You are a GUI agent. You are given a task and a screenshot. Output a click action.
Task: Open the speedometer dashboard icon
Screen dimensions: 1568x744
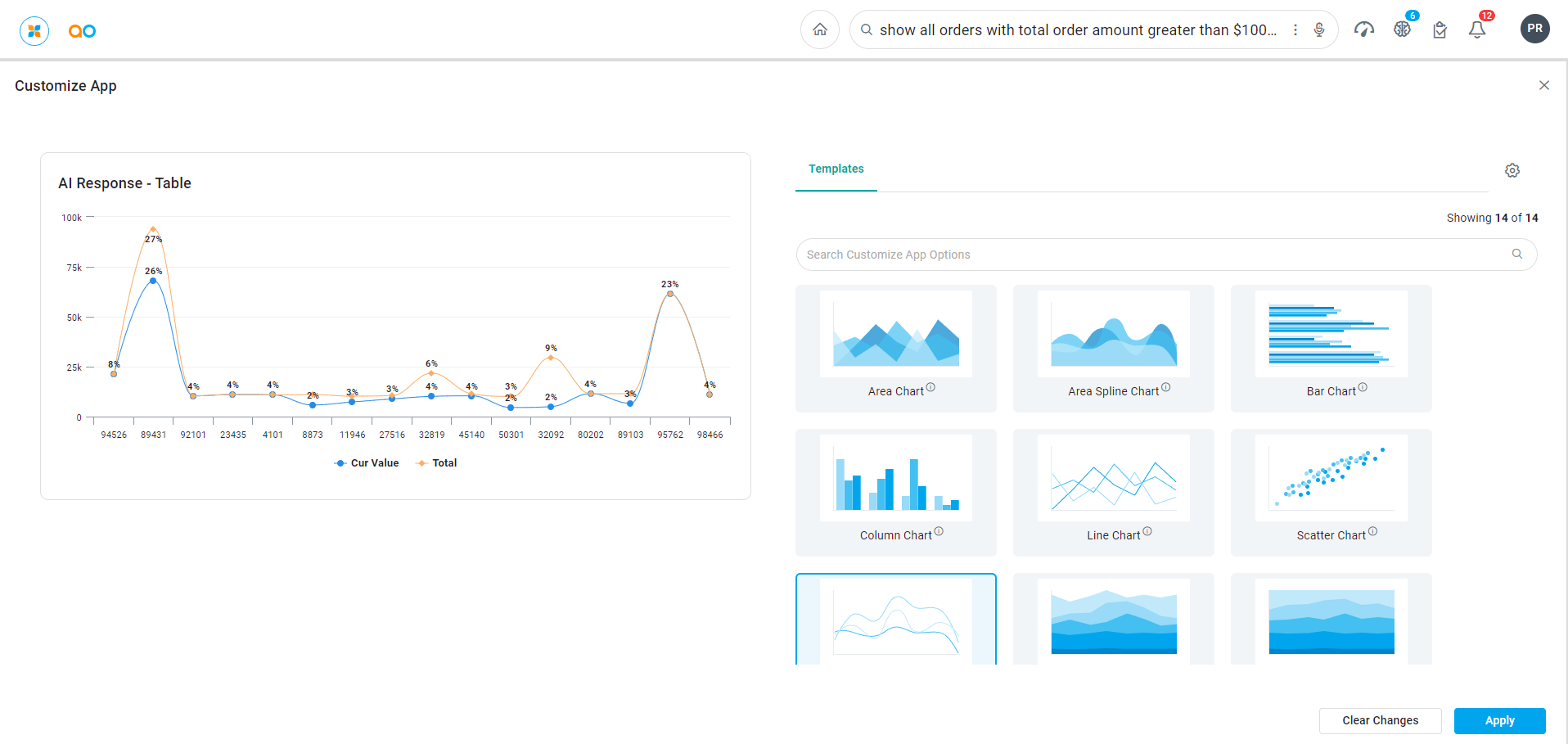pyautogui.click(x=1363, y=30)
